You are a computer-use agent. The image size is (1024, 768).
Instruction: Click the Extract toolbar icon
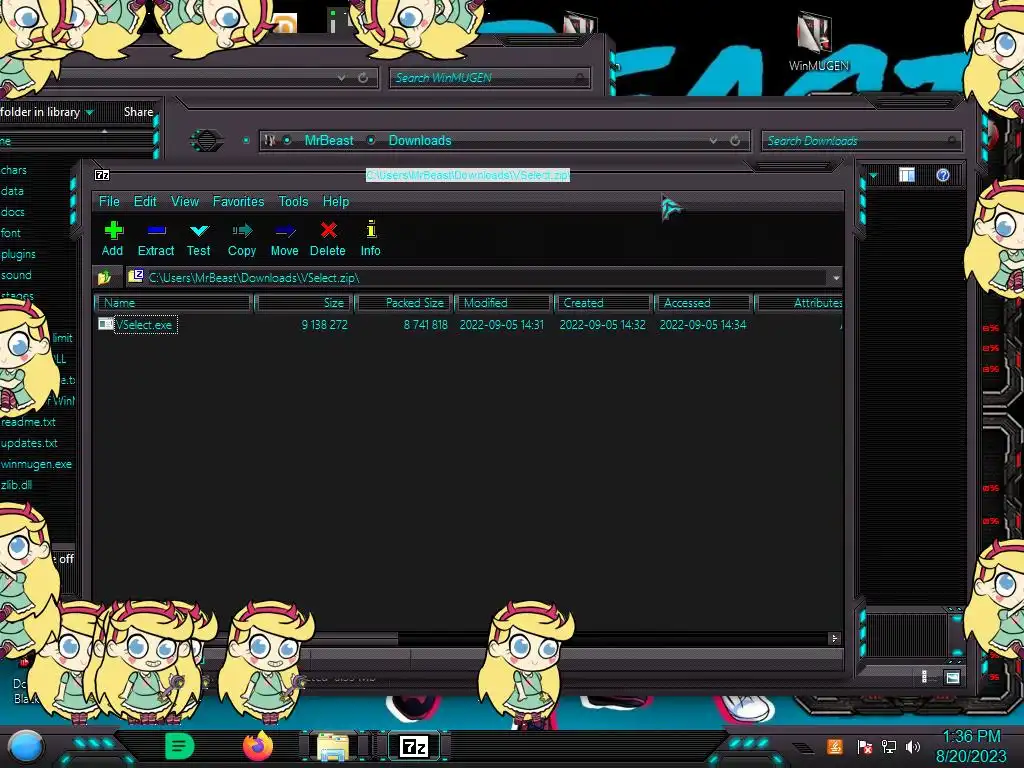pyautogui.click(x=156, y=239)
